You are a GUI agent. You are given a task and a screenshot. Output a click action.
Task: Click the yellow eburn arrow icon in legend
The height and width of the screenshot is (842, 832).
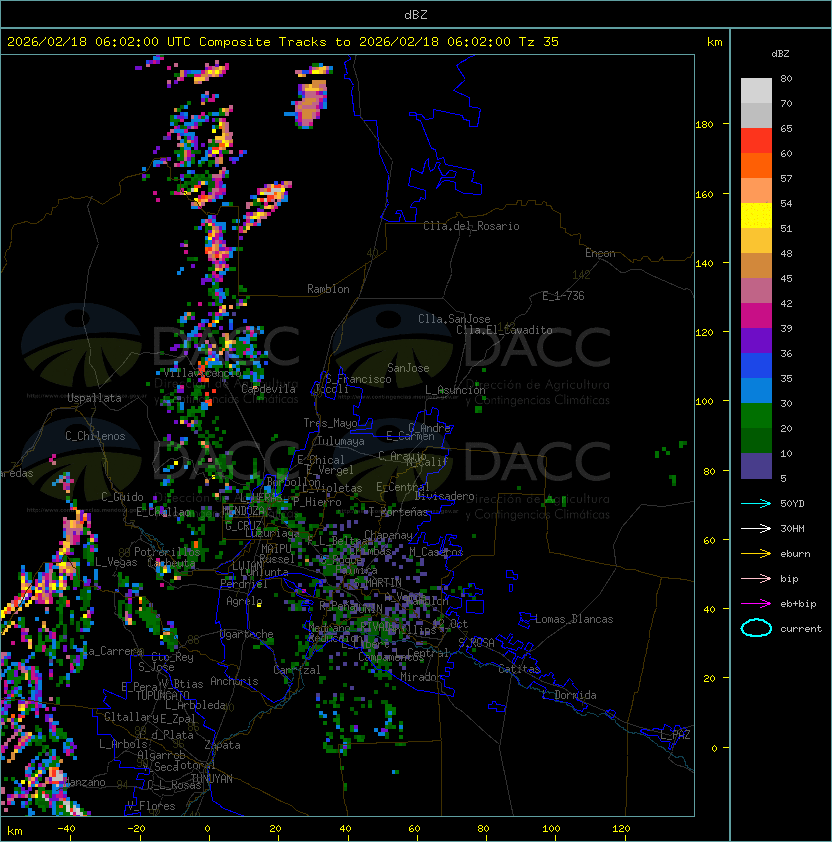coord(756,554)
